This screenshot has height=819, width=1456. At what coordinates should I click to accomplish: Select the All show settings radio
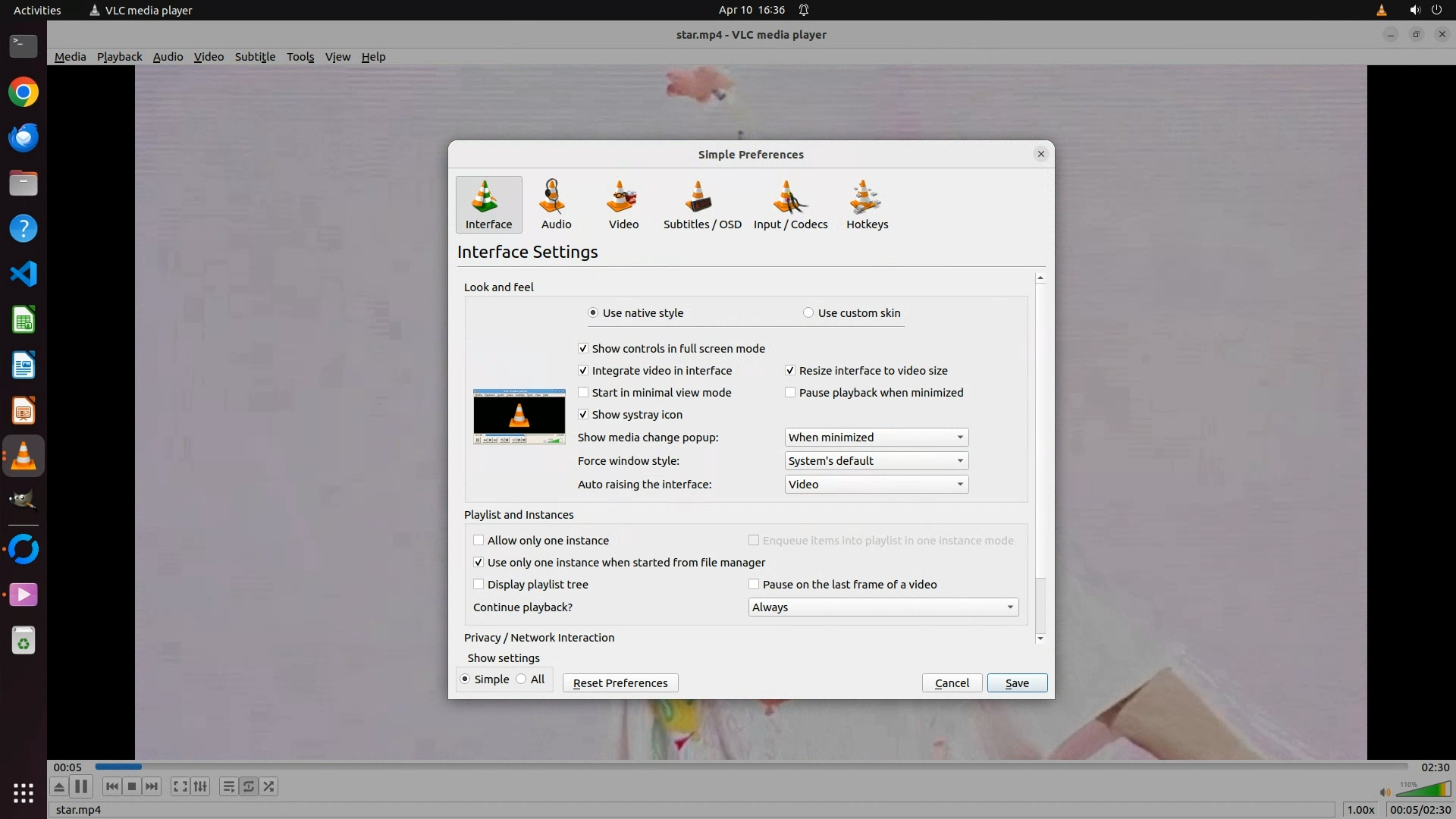coord(522,679)
